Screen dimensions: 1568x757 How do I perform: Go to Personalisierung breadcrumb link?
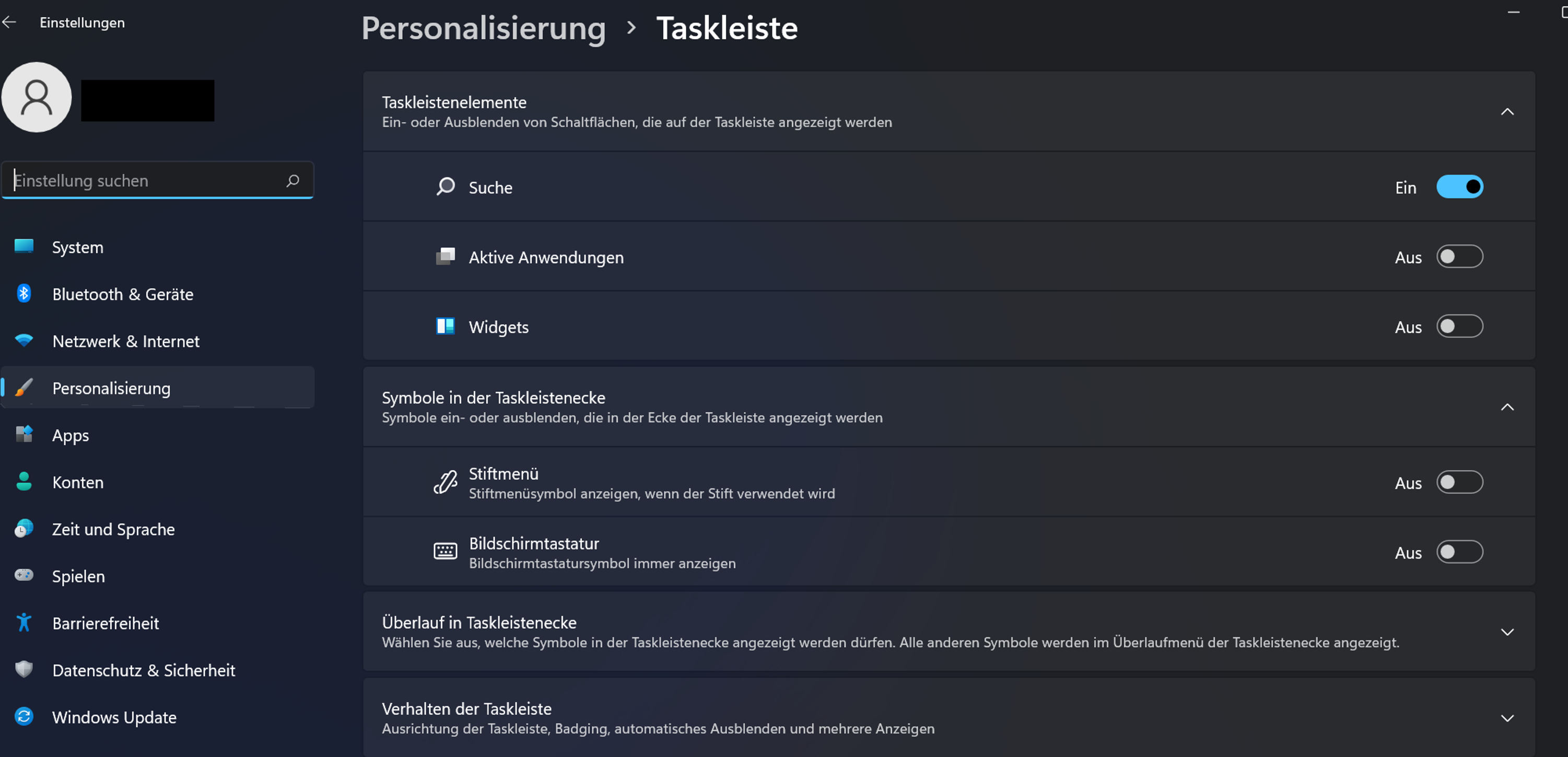pyautogui.click(x=483, y=28)
